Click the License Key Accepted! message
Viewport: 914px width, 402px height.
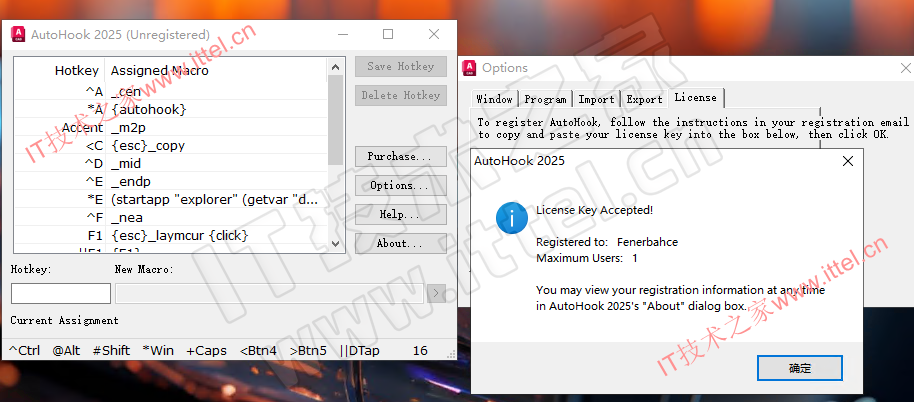pos(595,210)
